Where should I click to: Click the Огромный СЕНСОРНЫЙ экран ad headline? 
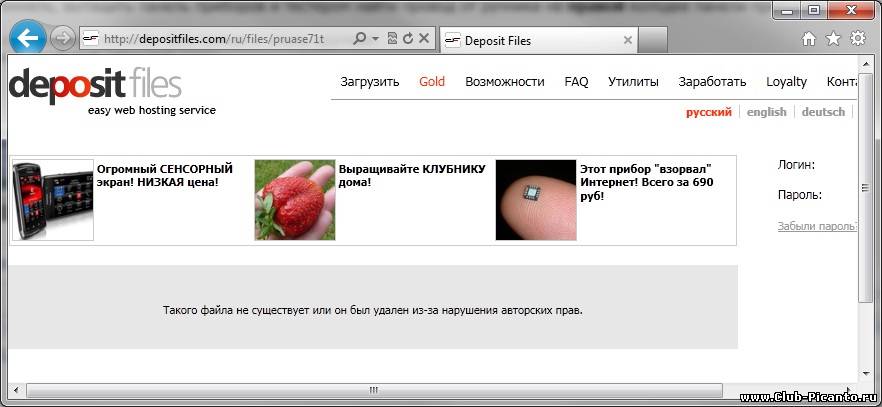tap(165, 175)
